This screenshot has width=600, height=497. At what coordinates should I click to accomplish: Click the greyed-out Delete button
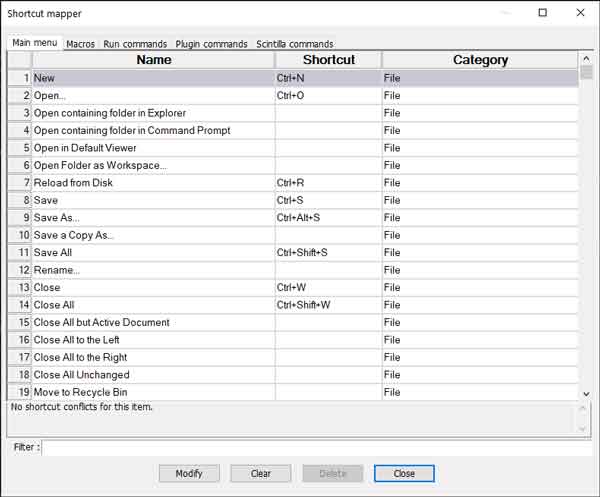point(333,473)
